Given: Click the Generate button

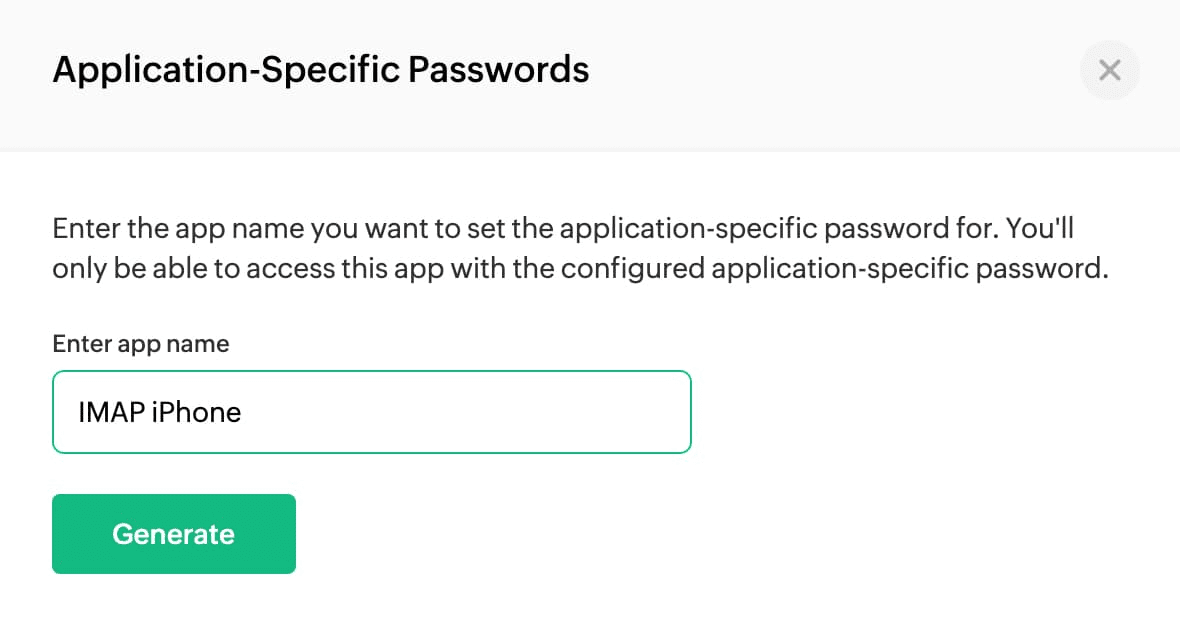Looking at the screenshot, I should [173, 534].
